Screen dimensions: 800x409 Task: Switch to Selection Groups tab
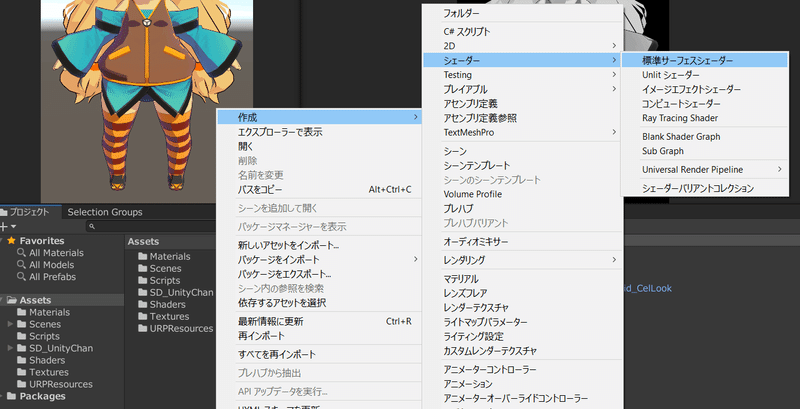(x=105, y=212)
